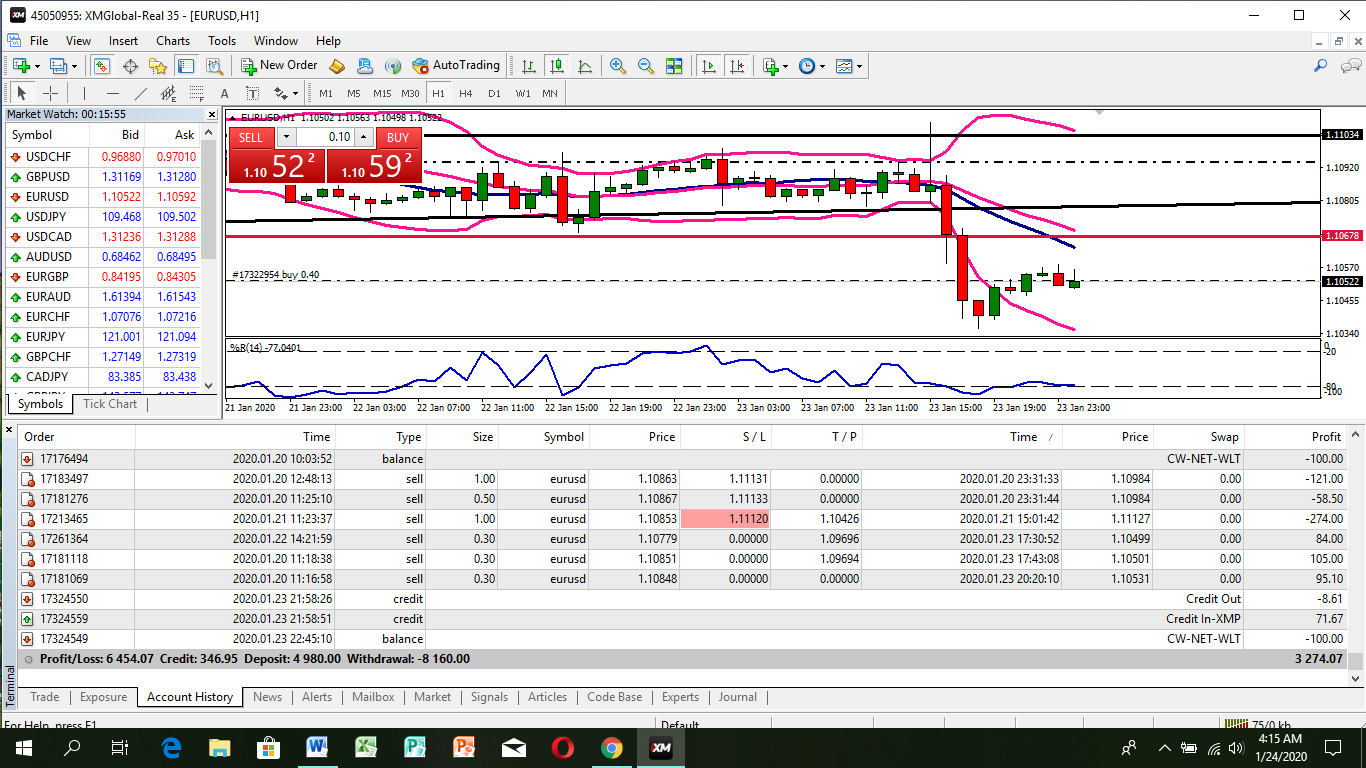Screen dimensions: 1366x768
Task: Switch timeframe to M15
Action: (x=382, y=93)
